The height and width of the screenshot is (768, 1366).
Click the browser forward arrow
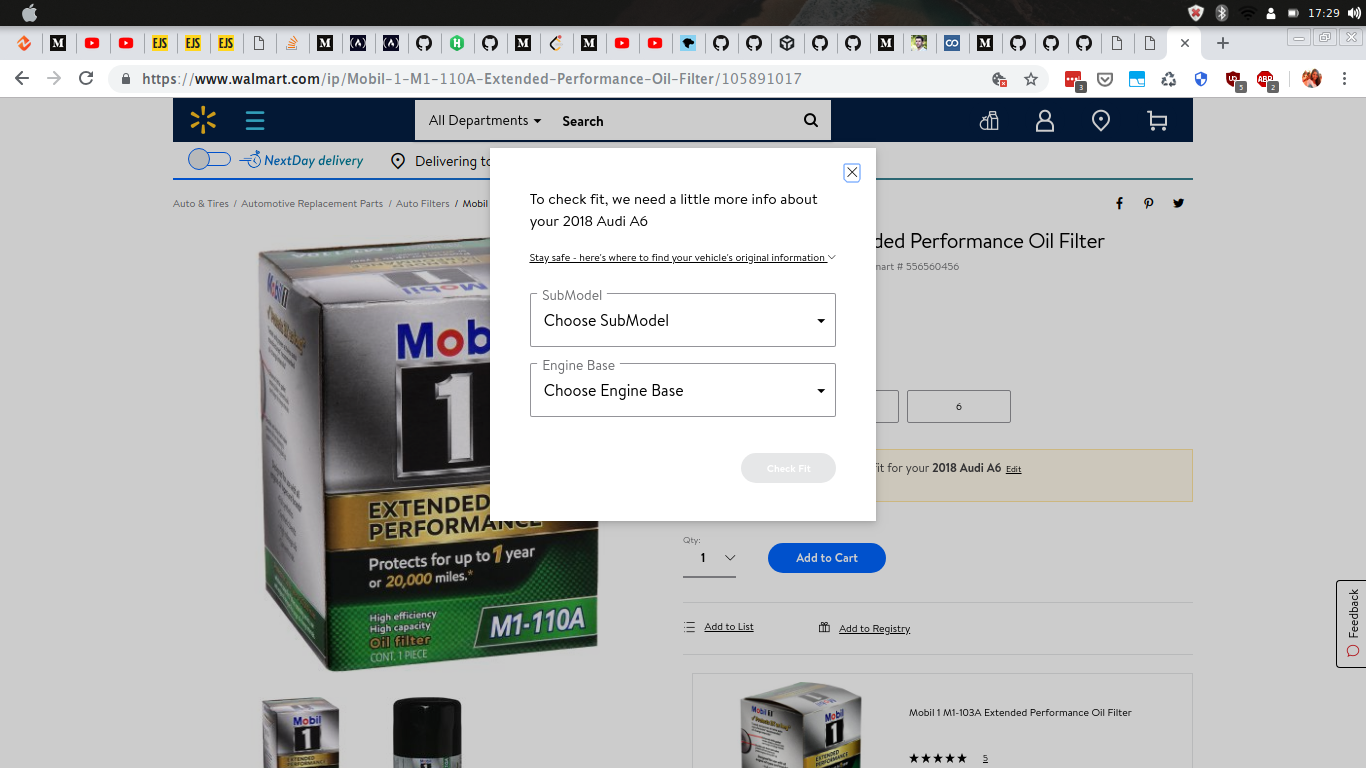point(54,78)
